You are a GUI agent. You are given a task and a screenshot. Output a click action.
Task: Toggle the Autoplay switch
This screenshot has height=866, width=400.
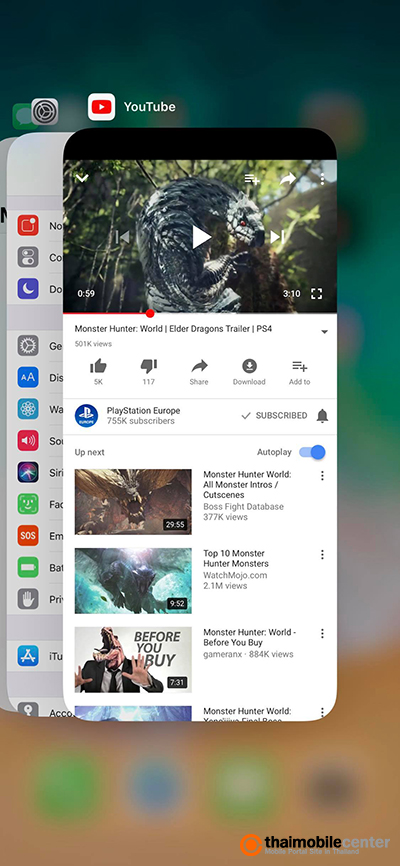tap(312, 452)
